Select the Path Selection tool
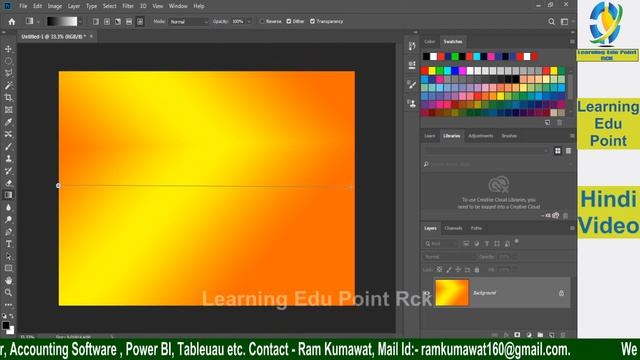Viewport: 640px width, 360px height. point(8,256)
